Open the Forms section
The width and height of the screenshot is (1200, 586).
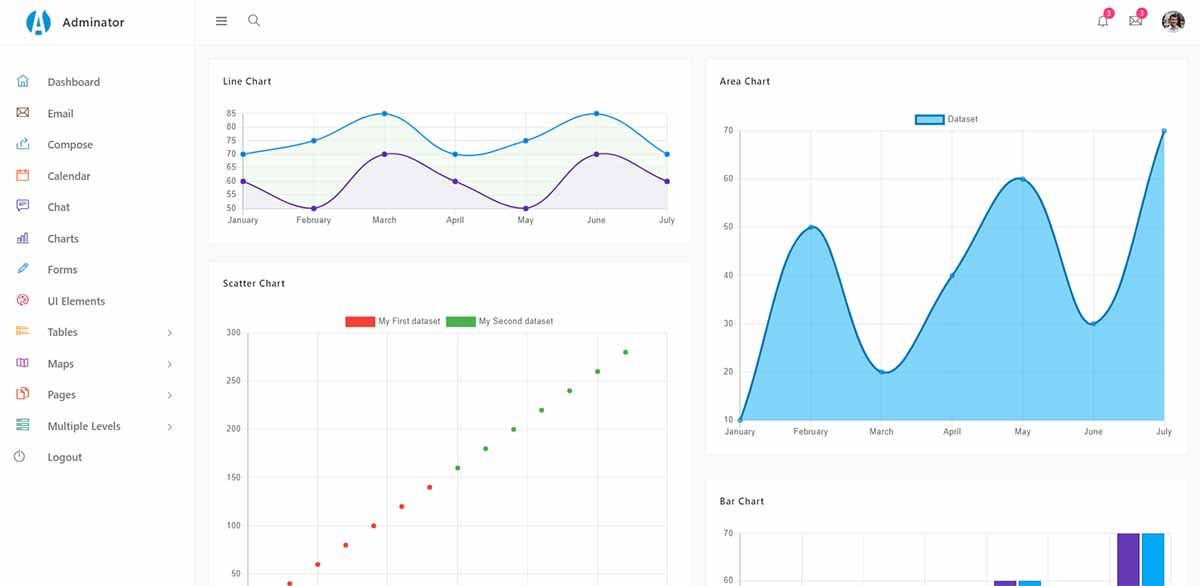62,269
